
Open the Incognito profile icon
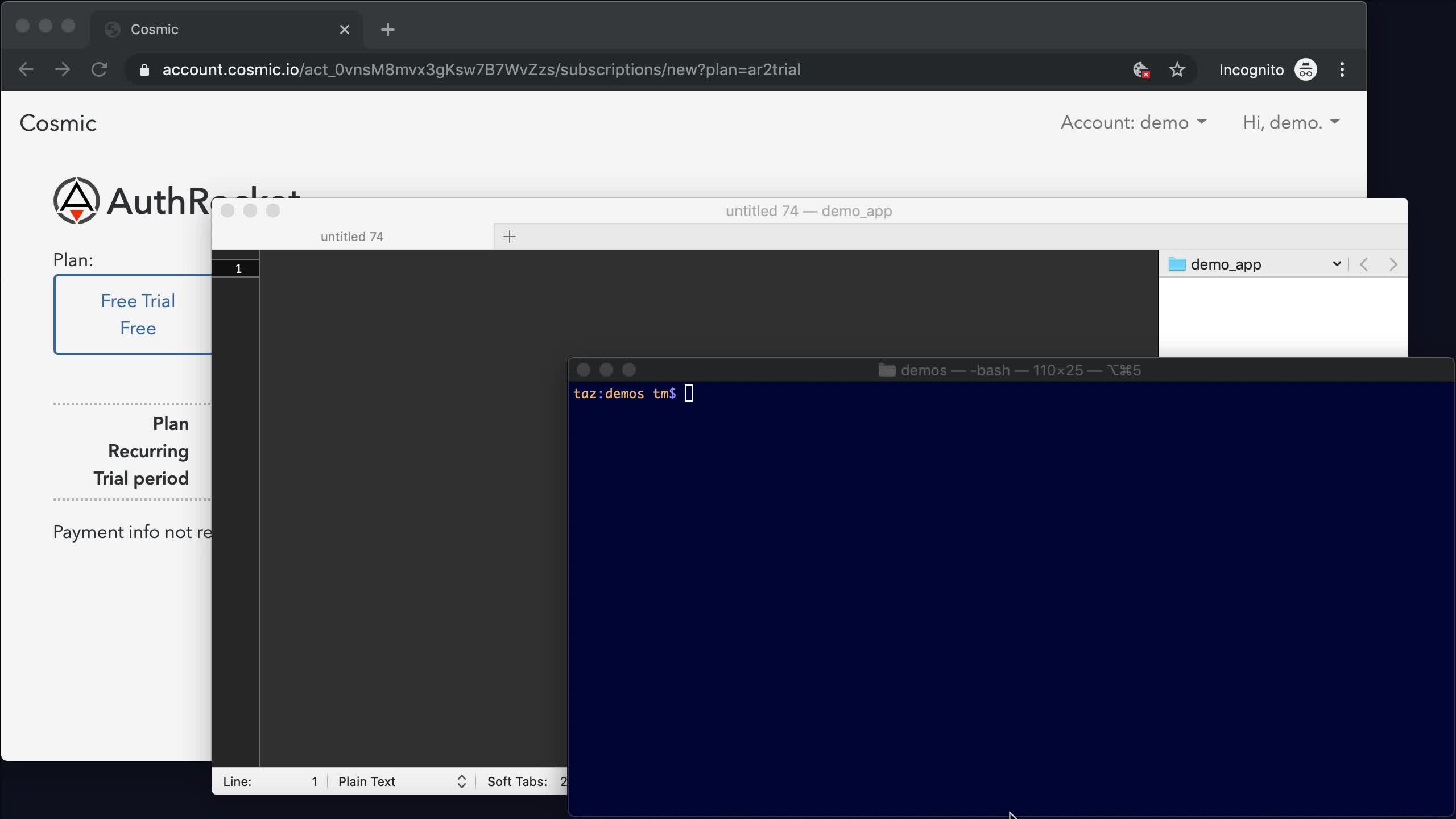pos(1306,70)
